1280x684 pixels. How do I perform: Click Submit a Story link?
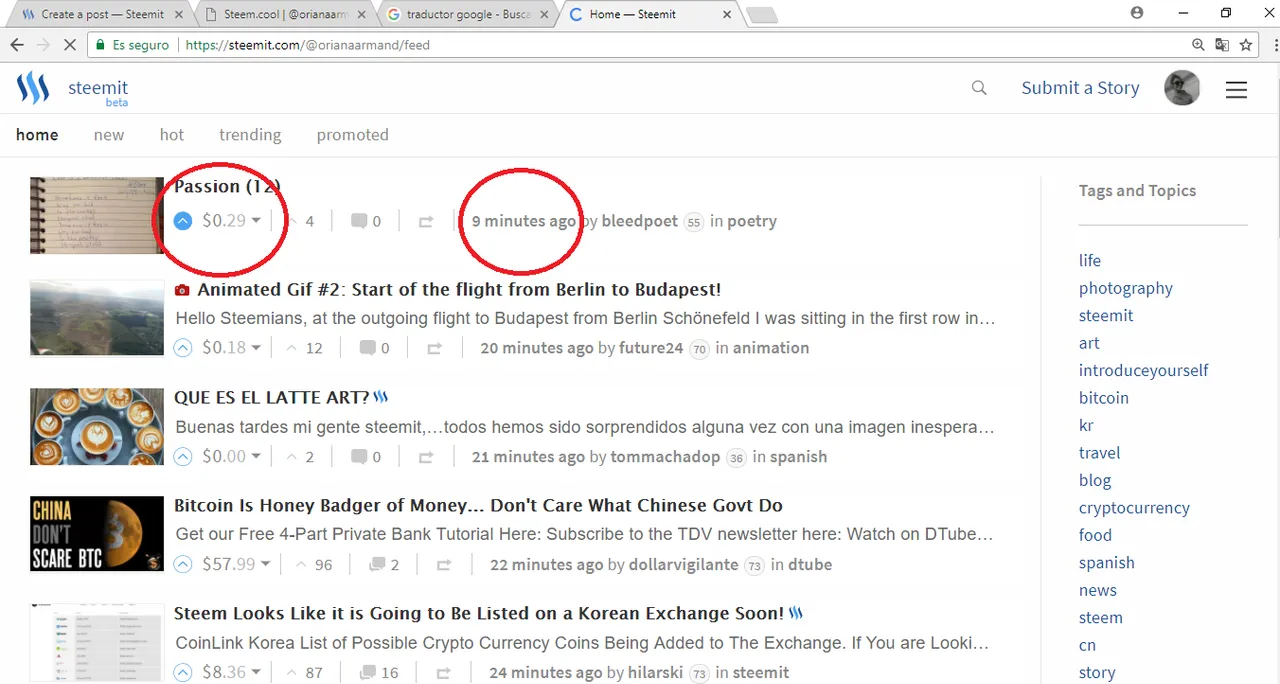[1080, 88]
